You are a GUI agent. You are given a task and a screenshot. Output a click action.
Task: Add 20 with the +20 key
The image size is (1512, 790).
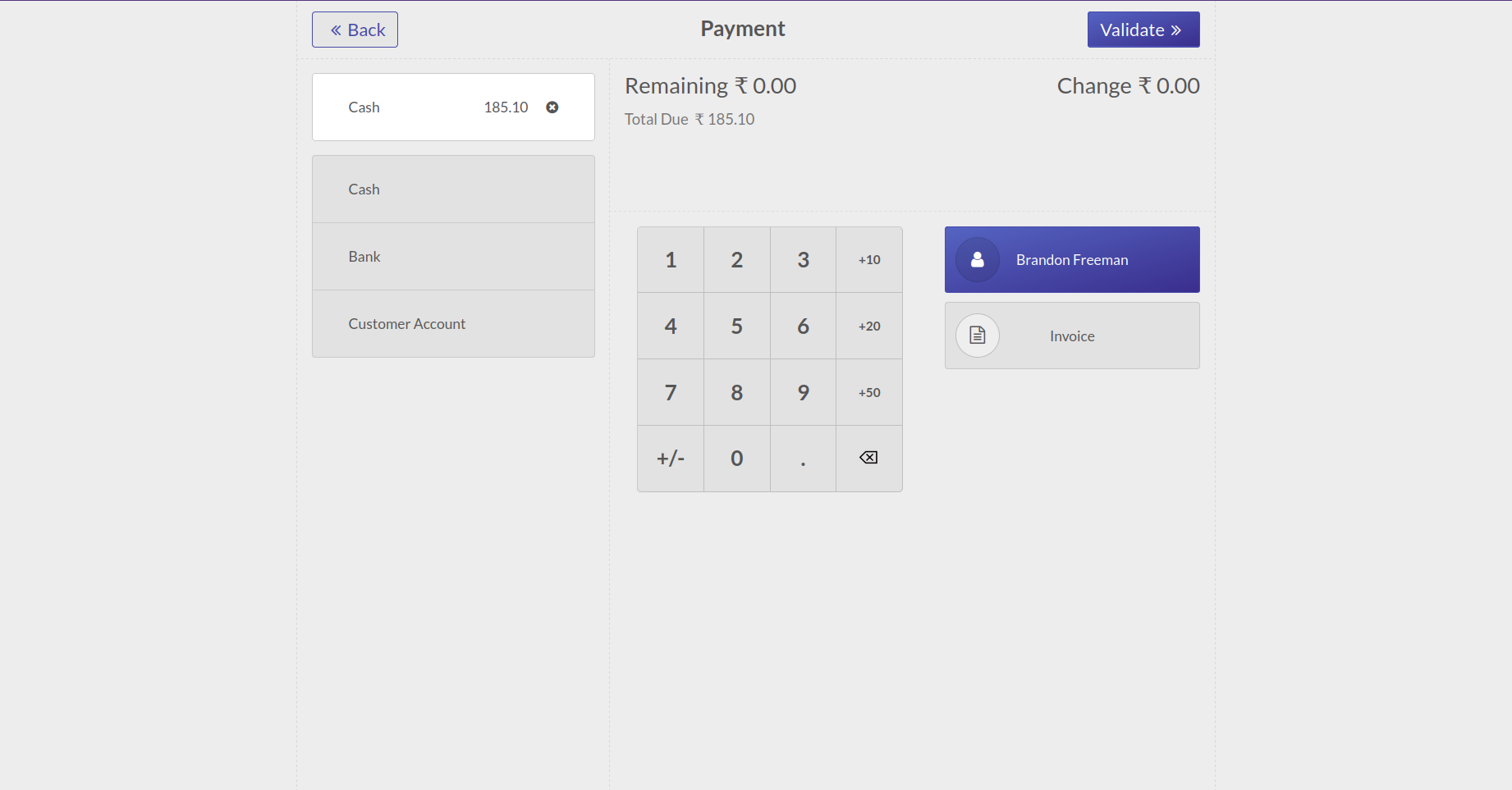(x=869, y=326)
